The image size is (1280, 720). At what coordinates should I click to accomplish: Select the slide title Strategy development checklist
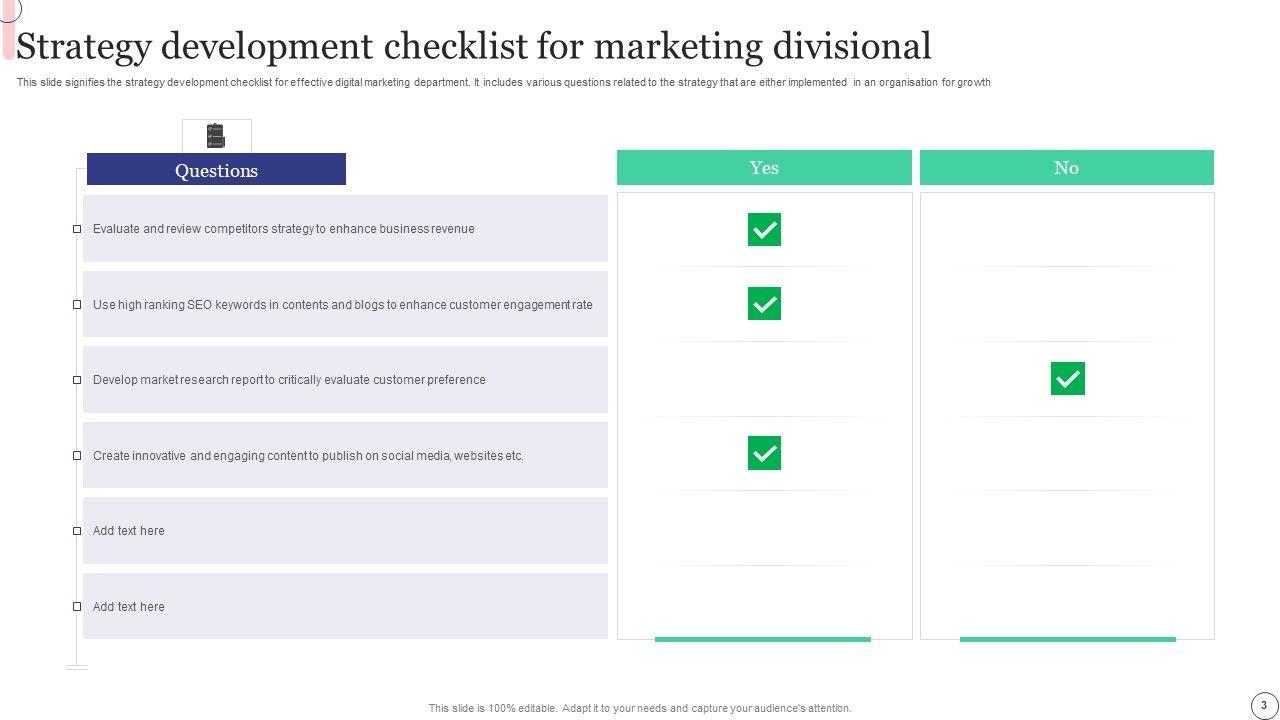click(x=474, y=47)
